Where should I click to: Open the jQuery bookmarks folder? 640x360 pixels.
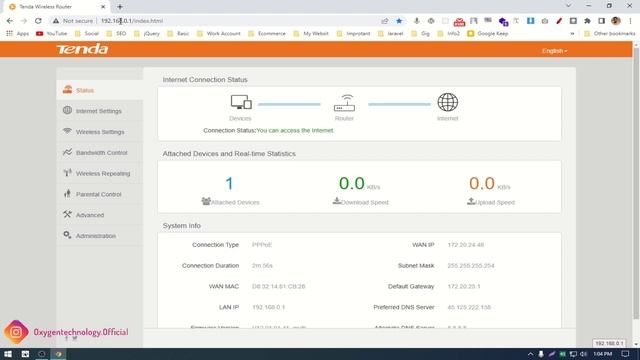pos(147,33)
